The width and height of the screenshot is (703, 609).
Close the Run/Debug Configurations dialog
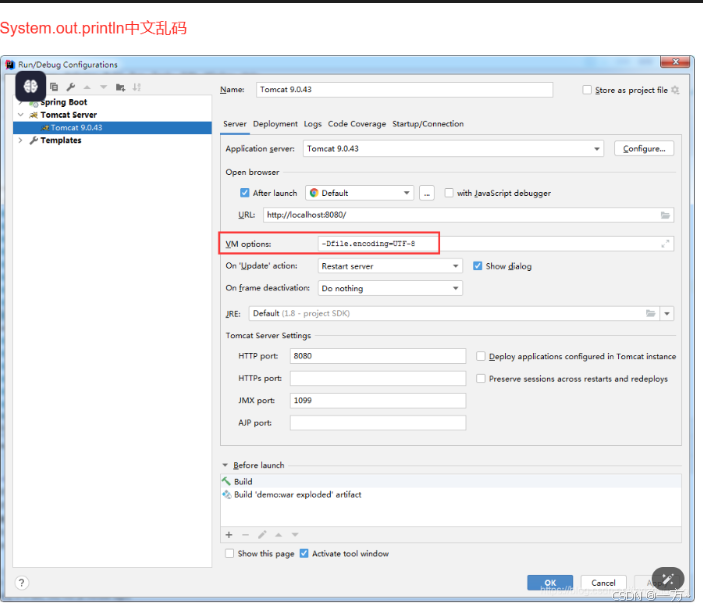[x=675, y=62]
